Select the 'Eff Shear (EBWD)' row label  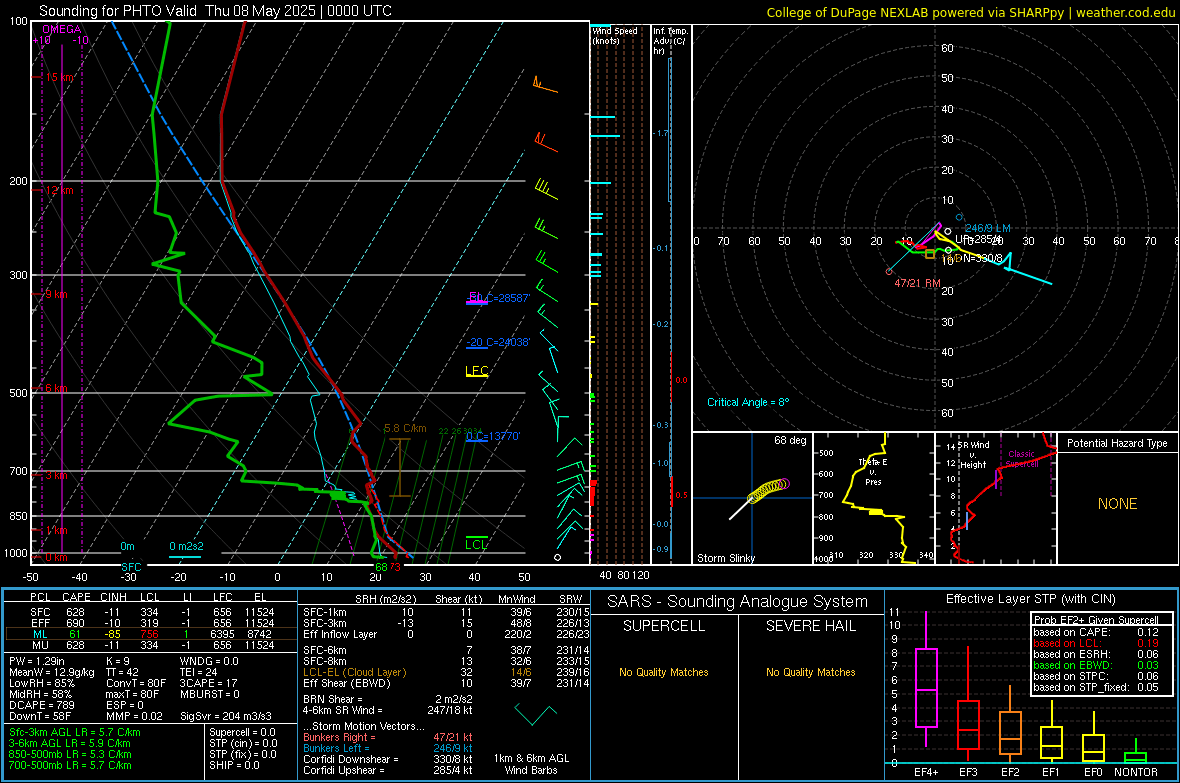click(347, 683)
